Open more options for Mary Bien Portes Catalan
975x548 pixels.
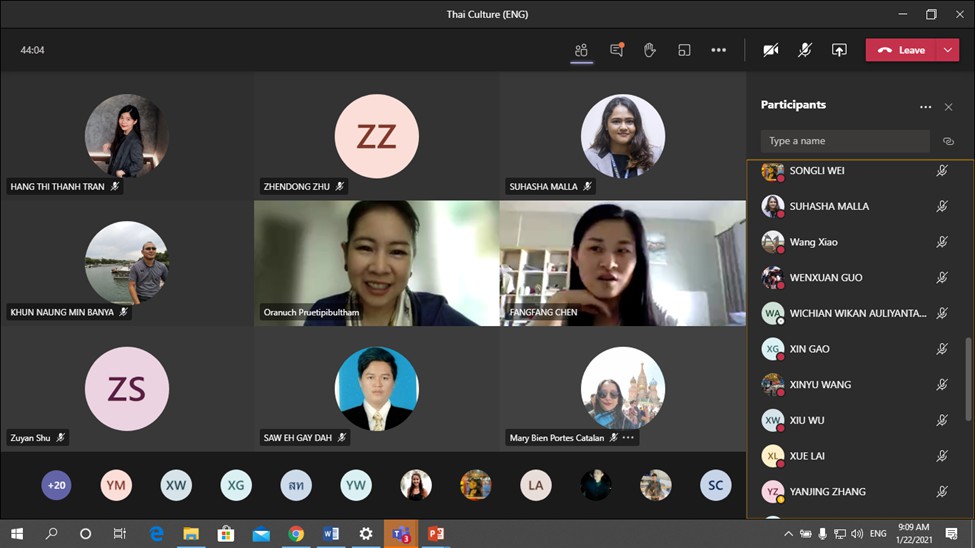(628, 438)
